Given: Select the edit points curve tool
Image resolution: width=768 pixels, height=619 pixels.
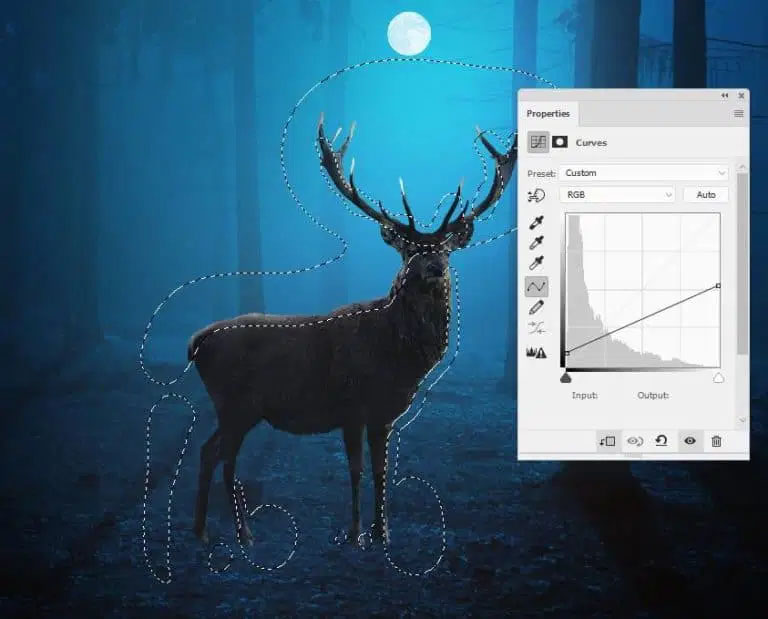Looking at the screenshot, I should [x=536, y=286].
